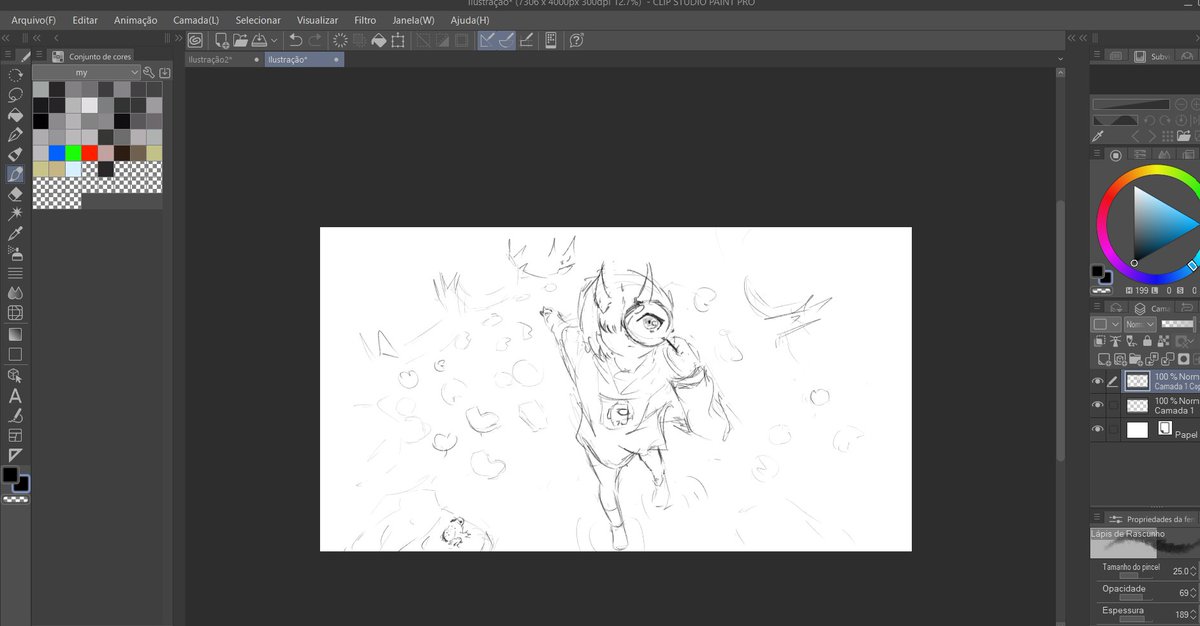Collapse the left palette dock double arrows
This screenshot has width=1200, height=626.
click(x=6, y=38)
